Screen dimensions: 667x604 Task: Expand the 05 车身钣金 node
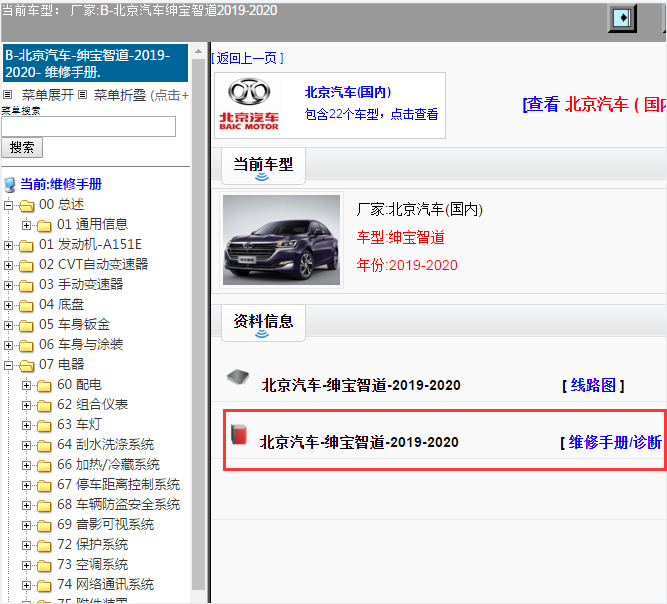pyautogui.click(x=8, y=325)
